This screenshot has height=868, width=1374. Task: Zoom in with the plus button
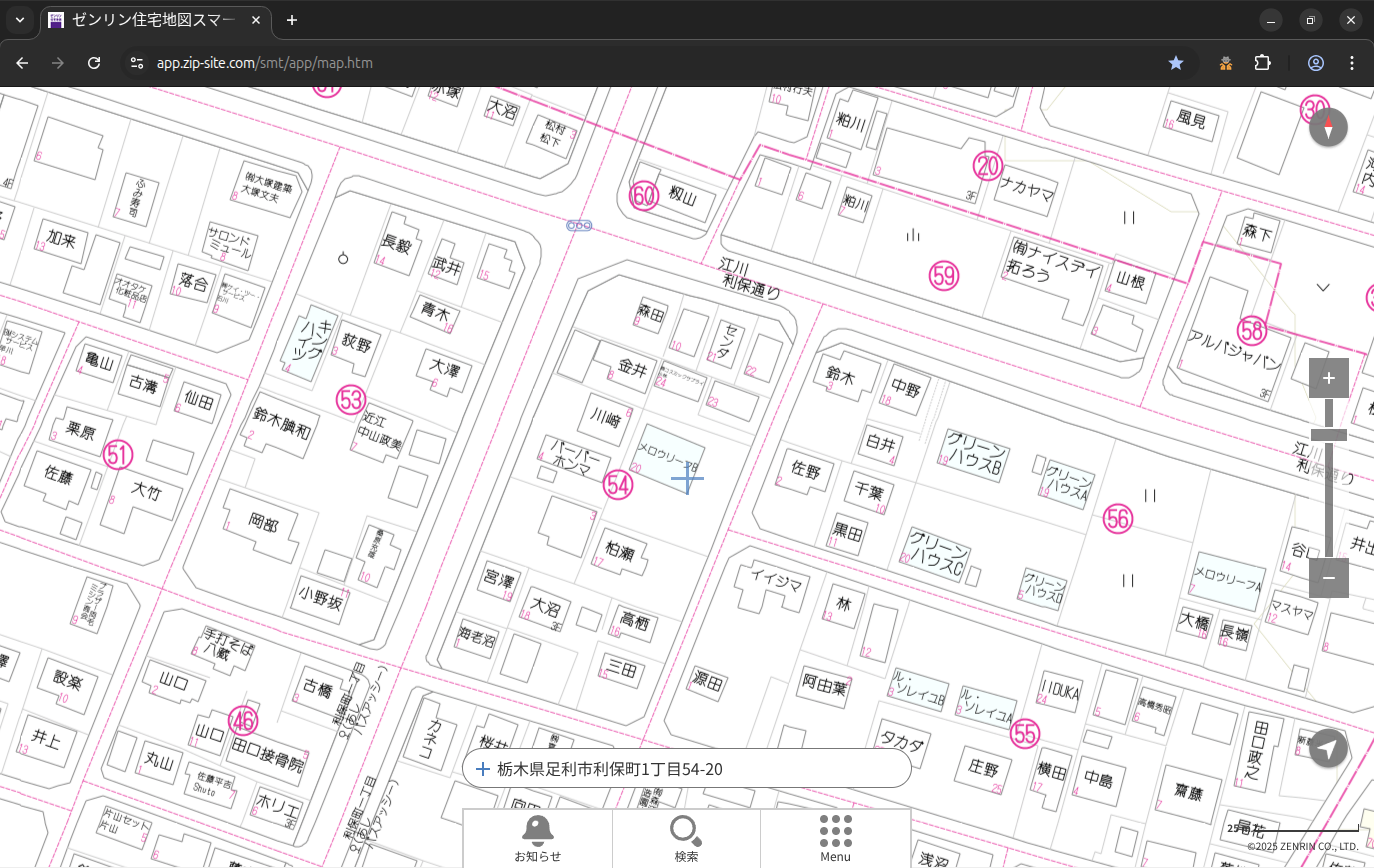[x=1328, y=378]
